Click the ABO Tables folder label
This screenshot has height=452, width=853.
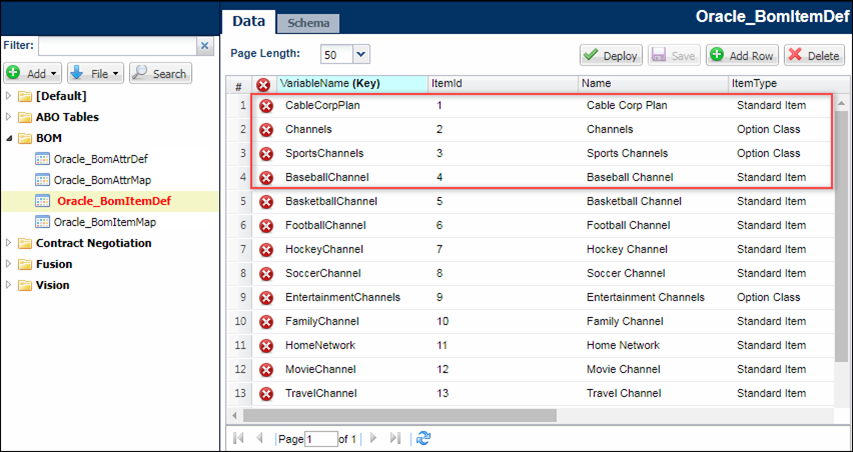click(67, 117)
